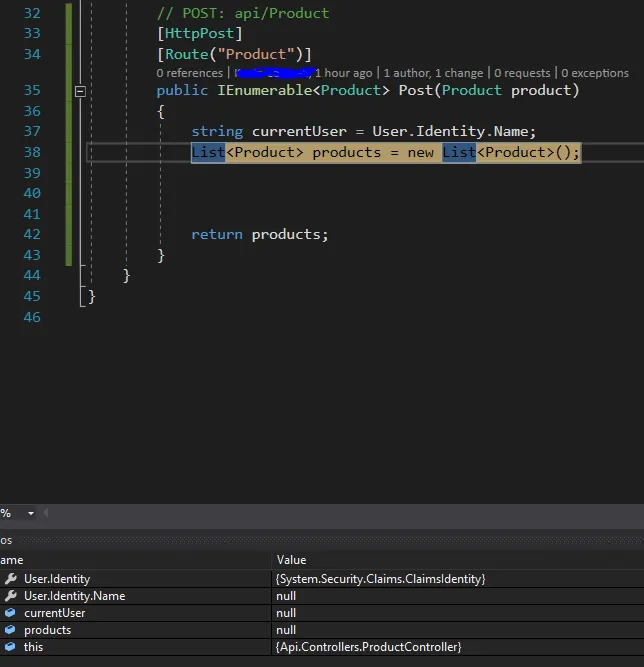Screen dimensions: 644x667
Task: Click the blue cube icon beside this
Action: tap(10, 647)
